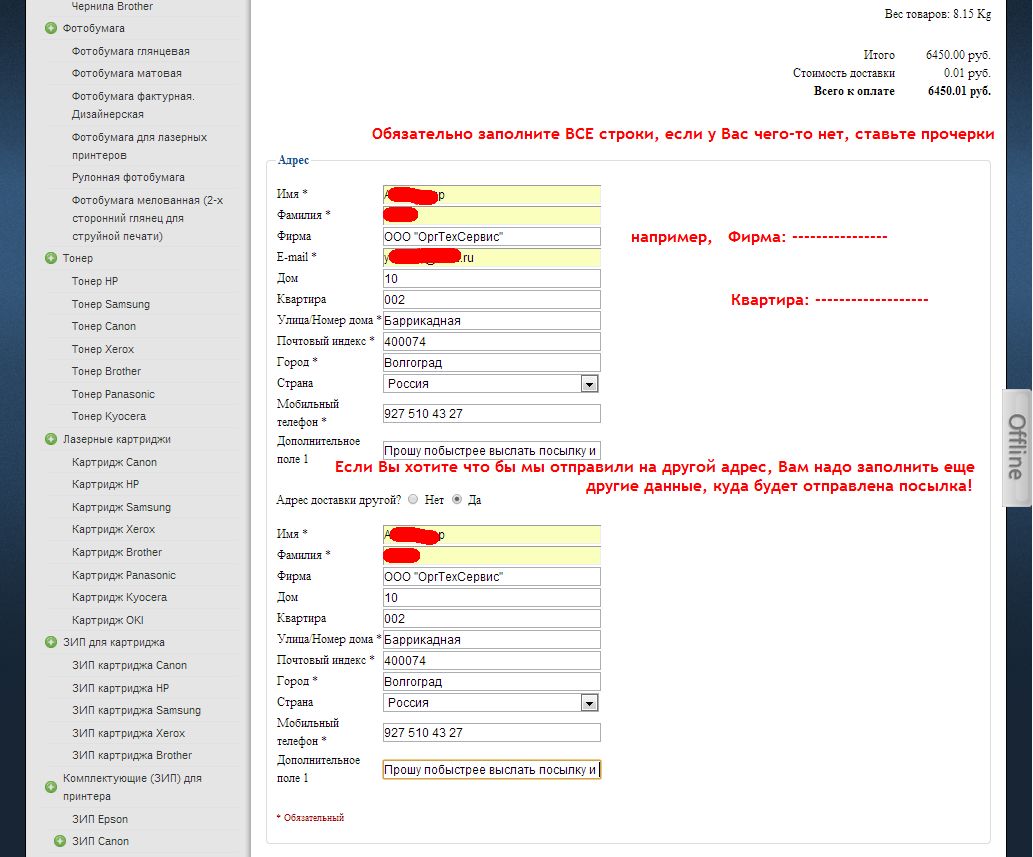Image resolution: width=1033 pixels, height=857 pixels.
Task: Open the shipping Страна dropdown
Action: click(x=589, y=703)
